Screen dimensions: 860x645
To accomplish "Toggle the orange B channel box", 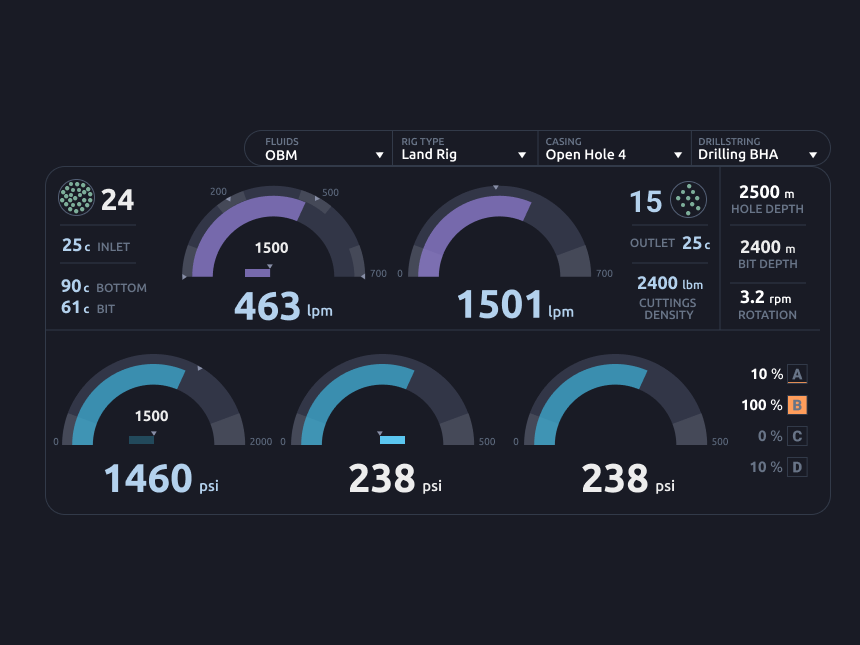I will pyautogui.click(x=797, y=405).
